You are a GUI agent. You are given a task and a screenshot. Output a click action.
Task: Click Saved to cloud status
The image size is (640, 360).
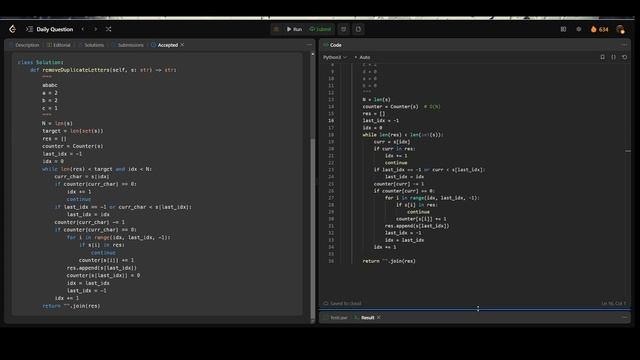point(342,303)
